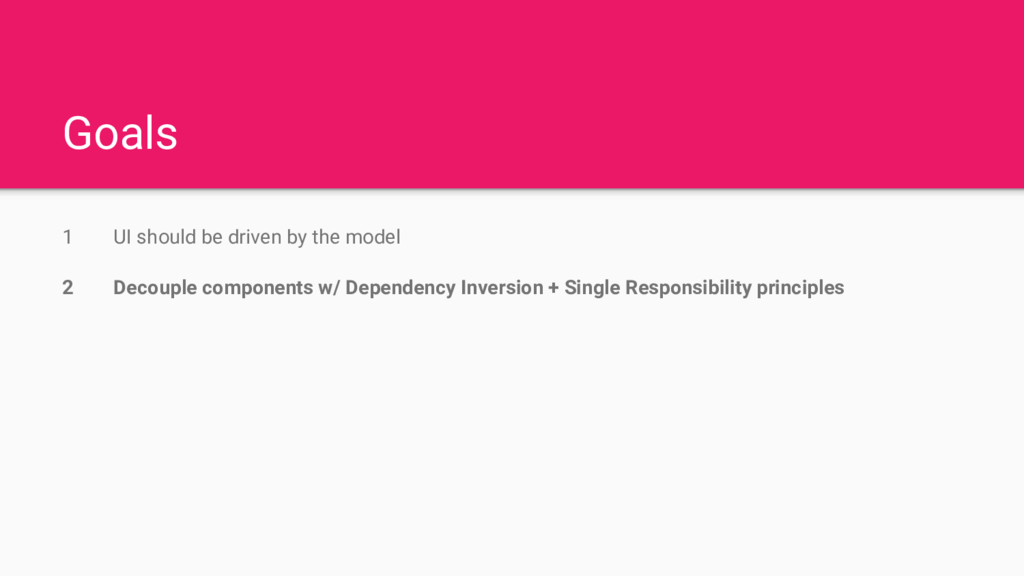The height and width of the screenshot is (576, 1024).
Task: Click the "UI should be driven by the model" line
Action: point(257,237)
